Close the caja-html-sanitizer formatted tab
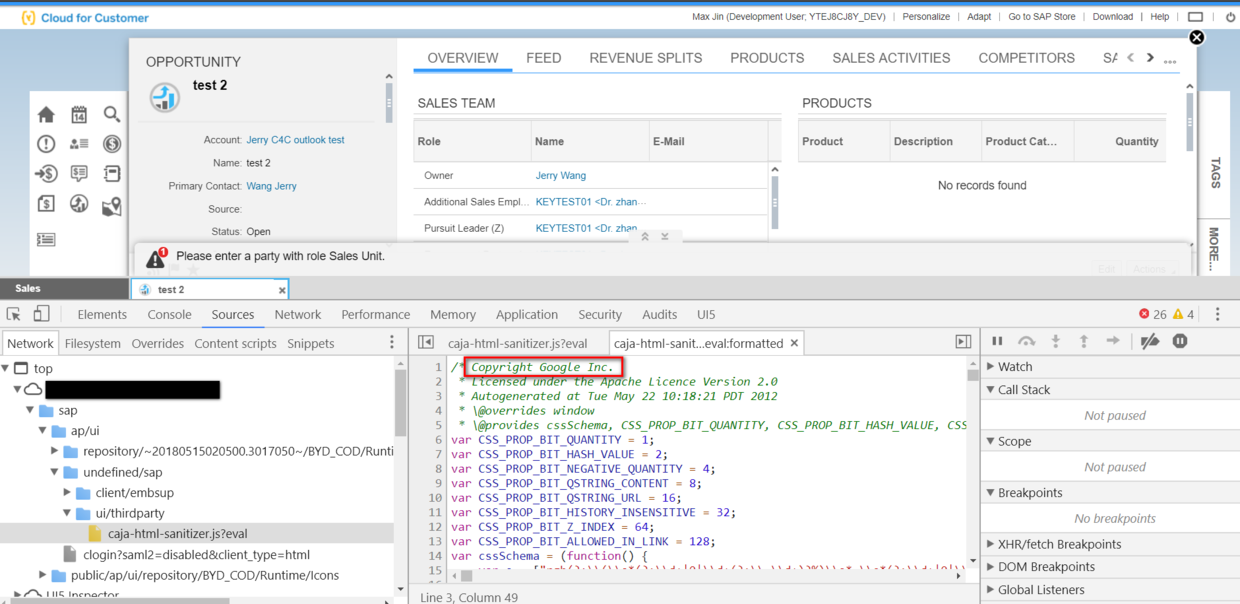 [x=795, y=343]
